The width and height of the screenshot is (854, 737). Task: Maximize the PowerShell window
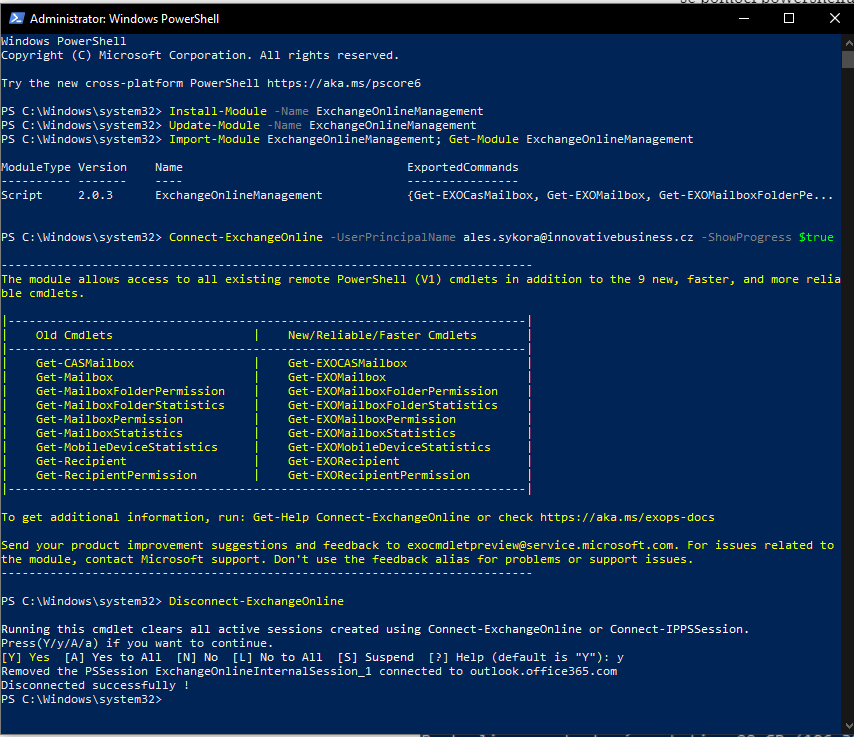pos(789,19)
